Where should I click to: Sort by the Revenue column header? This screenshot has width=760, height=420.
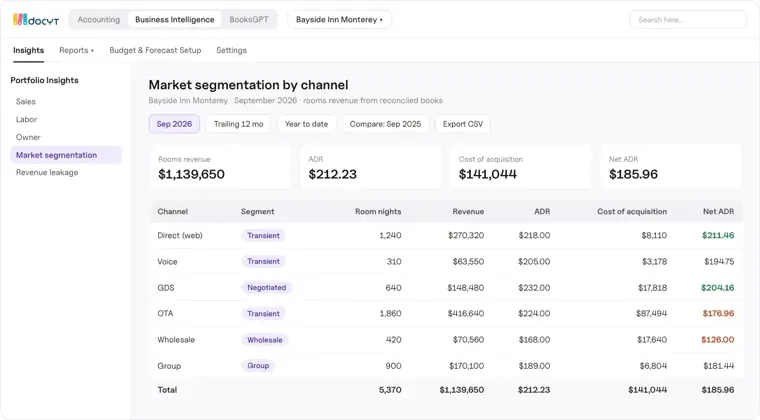468,212
